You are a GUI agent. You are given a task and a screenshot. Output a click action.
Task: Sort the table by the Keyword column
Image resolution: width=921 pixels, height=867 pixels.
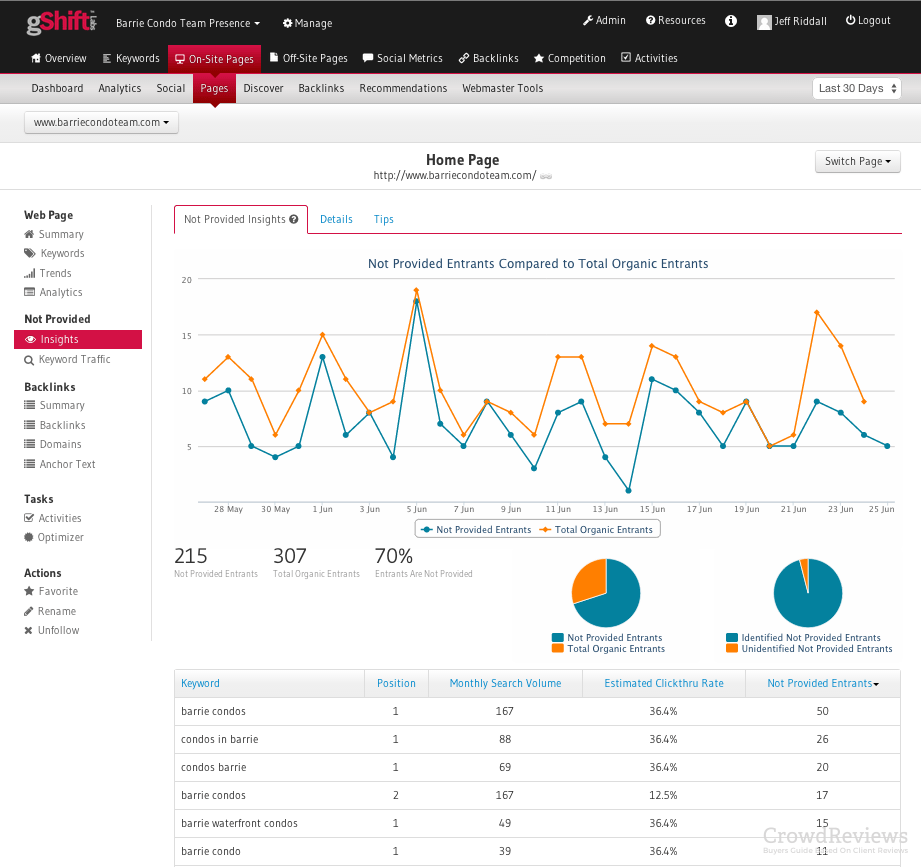coord(200,683)
